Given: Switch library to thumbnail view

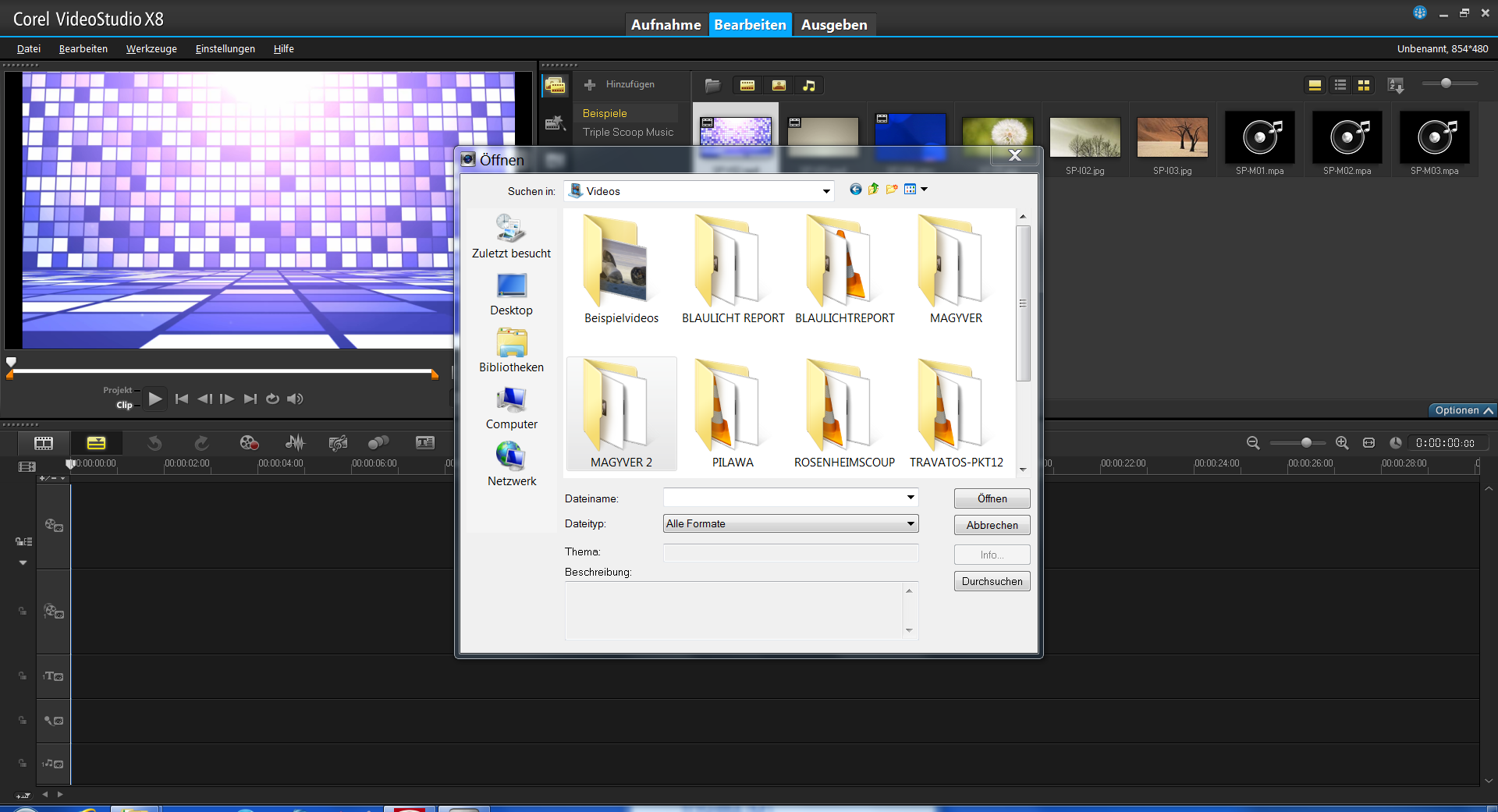Looking at the screenshot, I should point(1364,85).
